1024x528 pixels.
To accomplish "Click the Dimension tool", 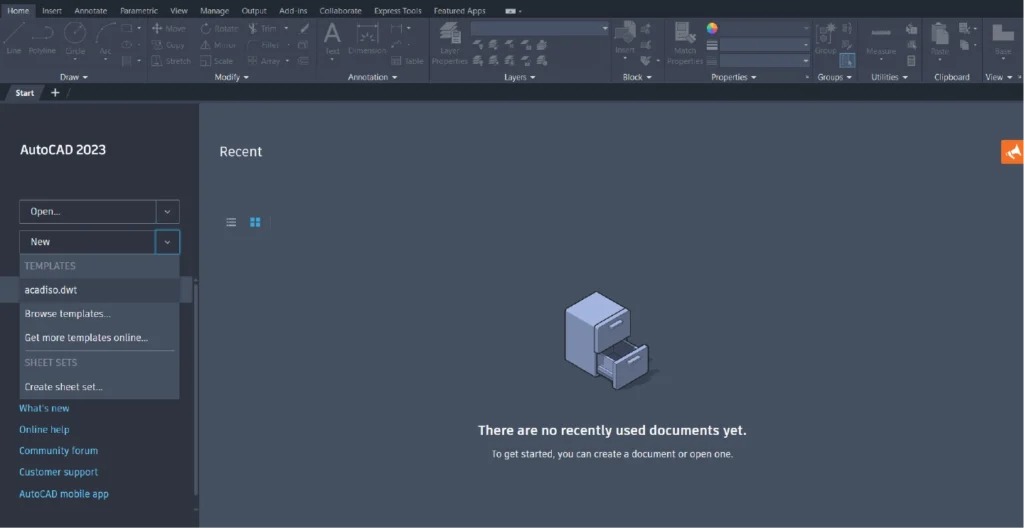I will coord(367,39).
